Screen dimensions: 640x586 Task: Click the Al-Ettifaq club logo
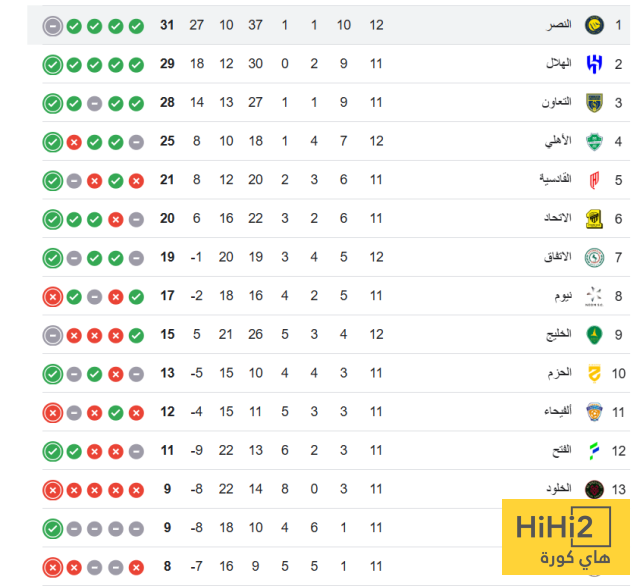click(x=594, y=257)
